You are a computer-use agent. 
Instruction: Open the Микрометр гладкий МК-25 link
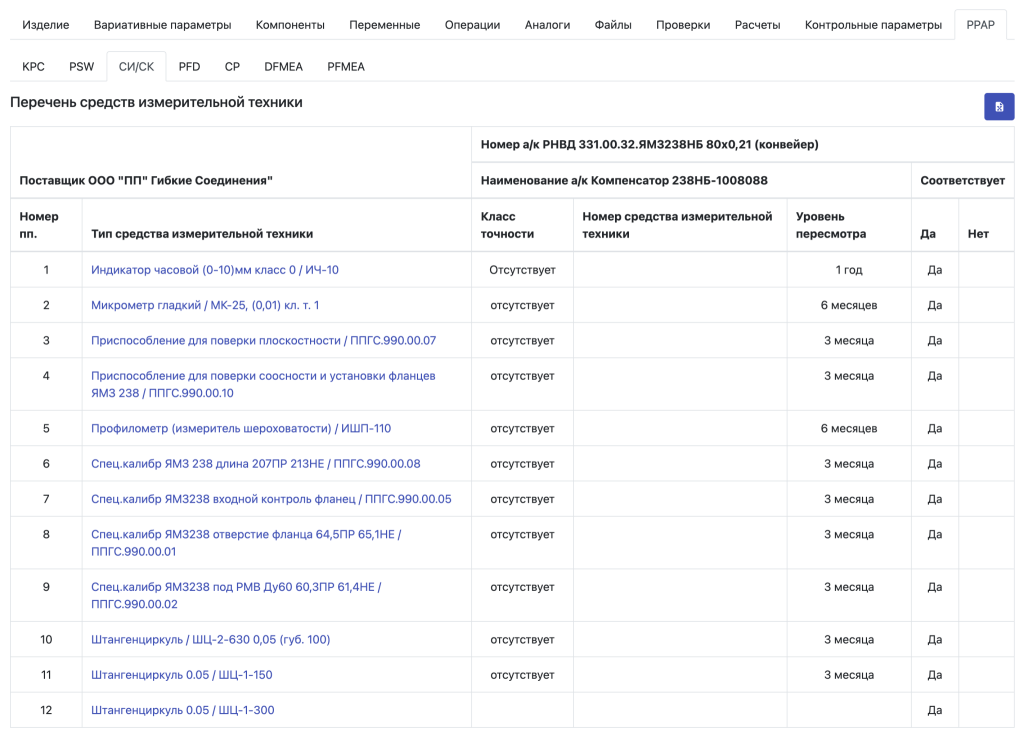point(205,305)
